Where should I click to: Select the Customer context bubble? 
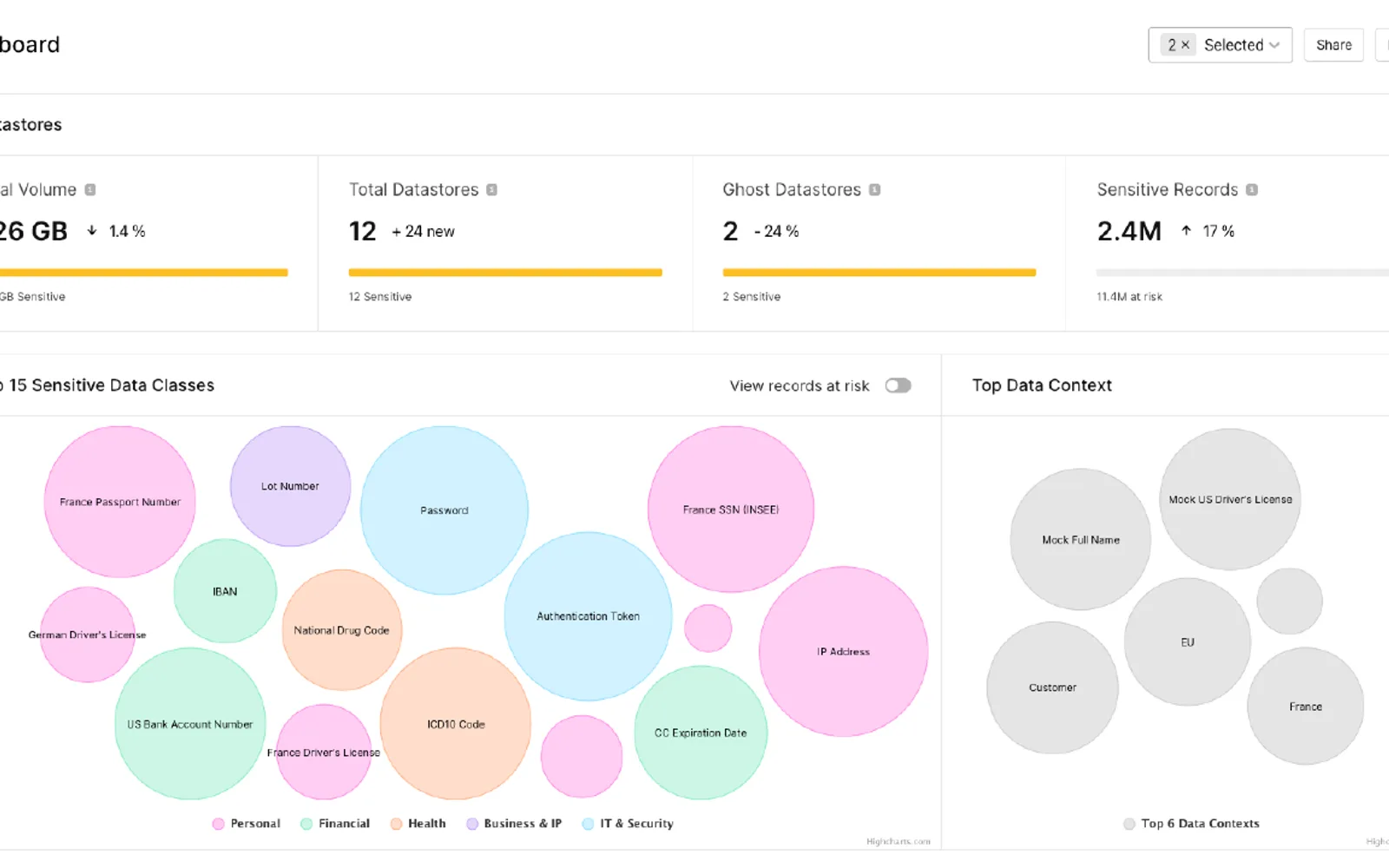(1052, 687)
